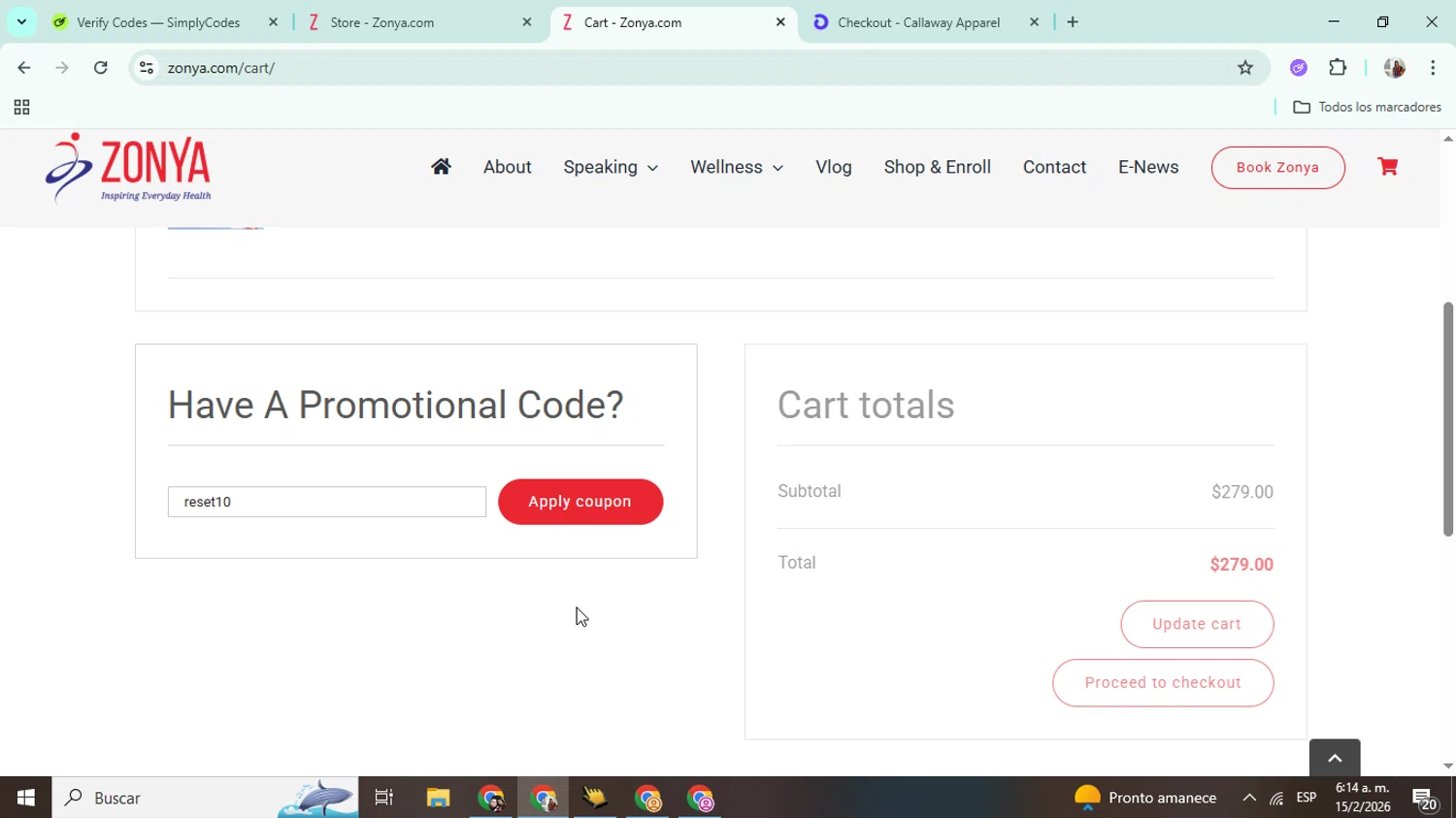Image resolution: width=1456 pixels, height=818 pixels.
Task: Go back to previous page
Action: [x=24, y=68]
